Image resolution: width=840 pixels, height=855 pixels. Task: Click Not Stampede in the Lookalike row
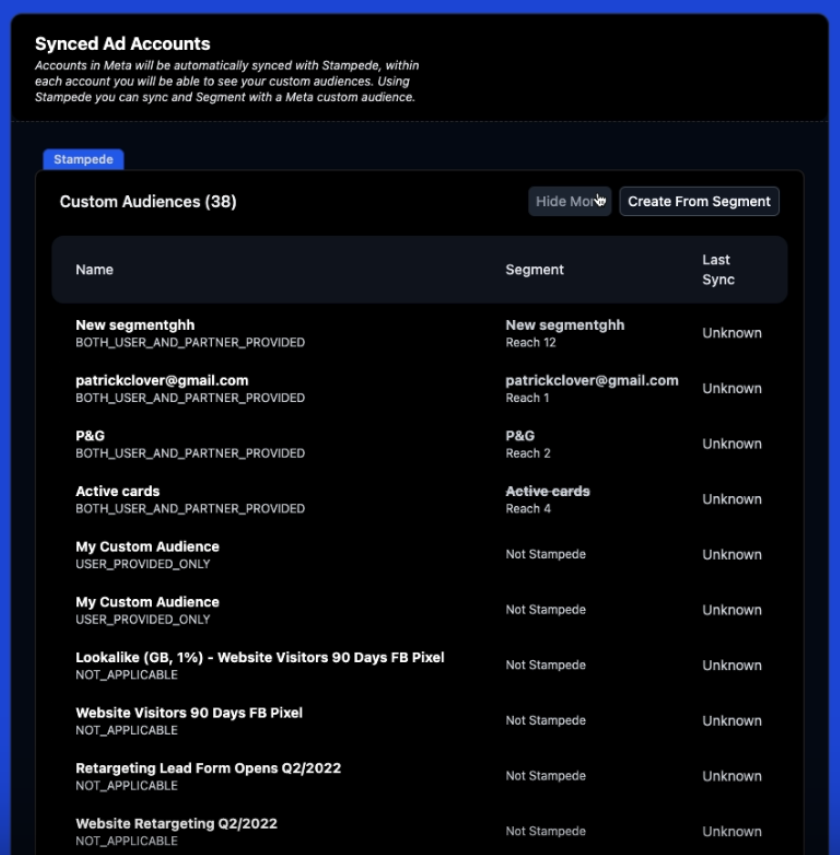coord(545,665)
